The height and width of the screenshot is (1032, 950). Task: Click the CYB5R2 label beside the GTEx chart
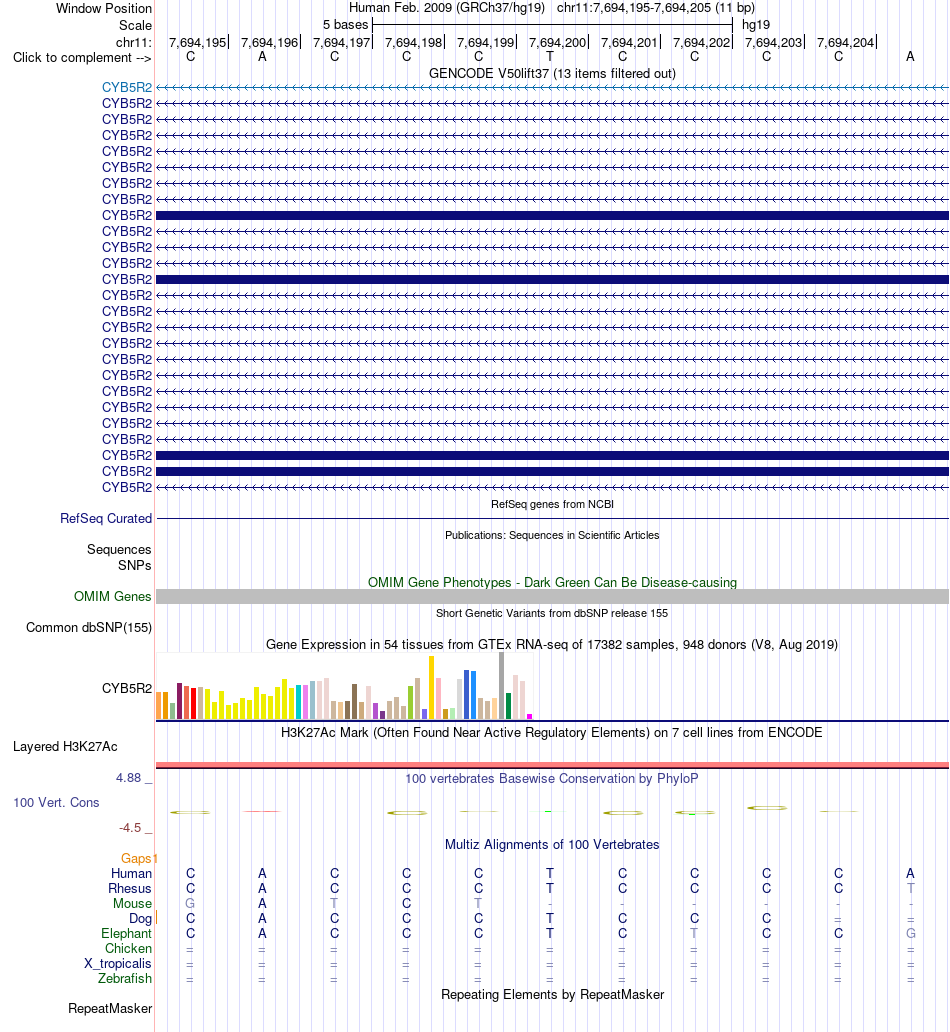pyautogui.click(x=126, y=688)
